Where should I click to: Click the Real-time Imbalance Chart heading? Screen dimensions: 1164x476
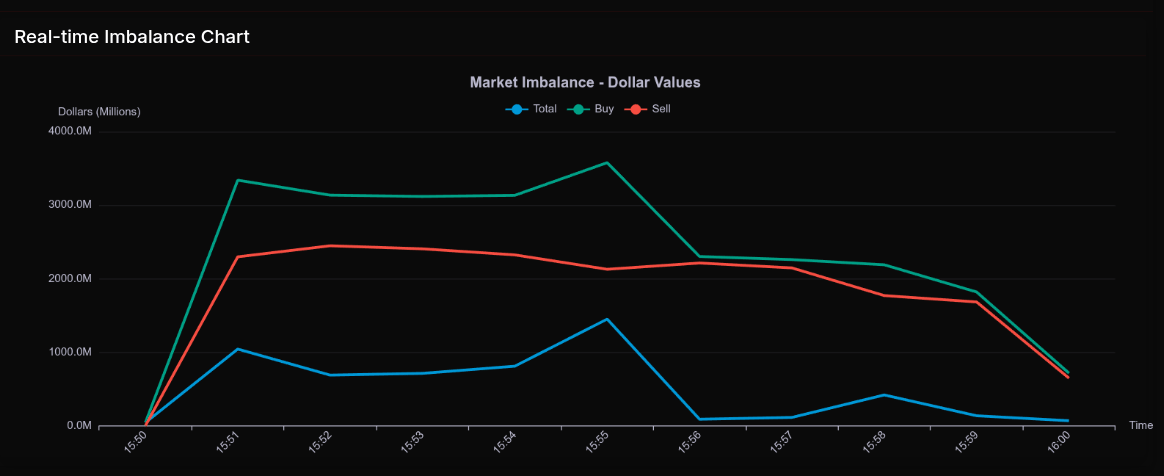pos(131,37)
